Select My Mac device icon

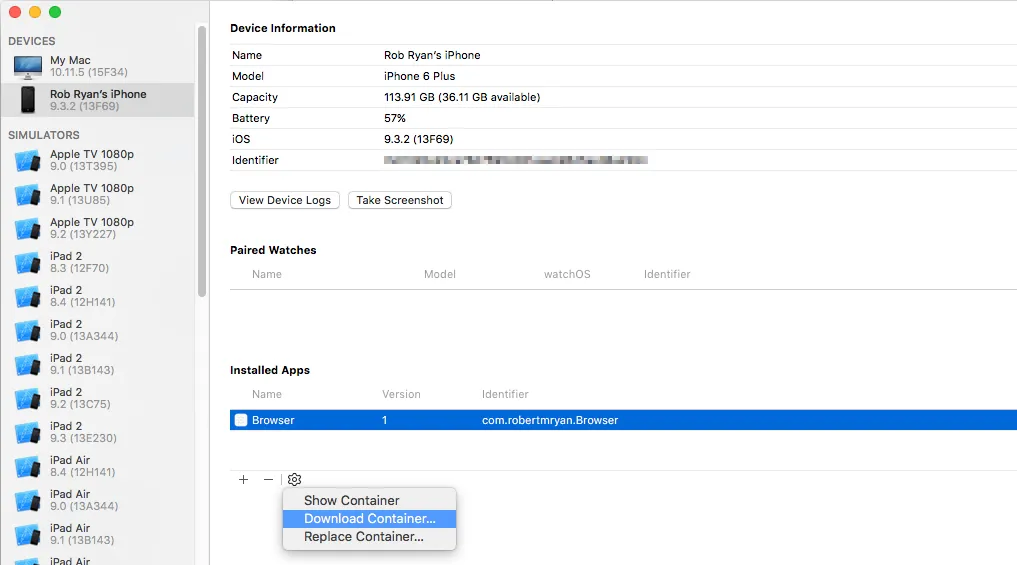pyautogui.click(x=28, y=67)
